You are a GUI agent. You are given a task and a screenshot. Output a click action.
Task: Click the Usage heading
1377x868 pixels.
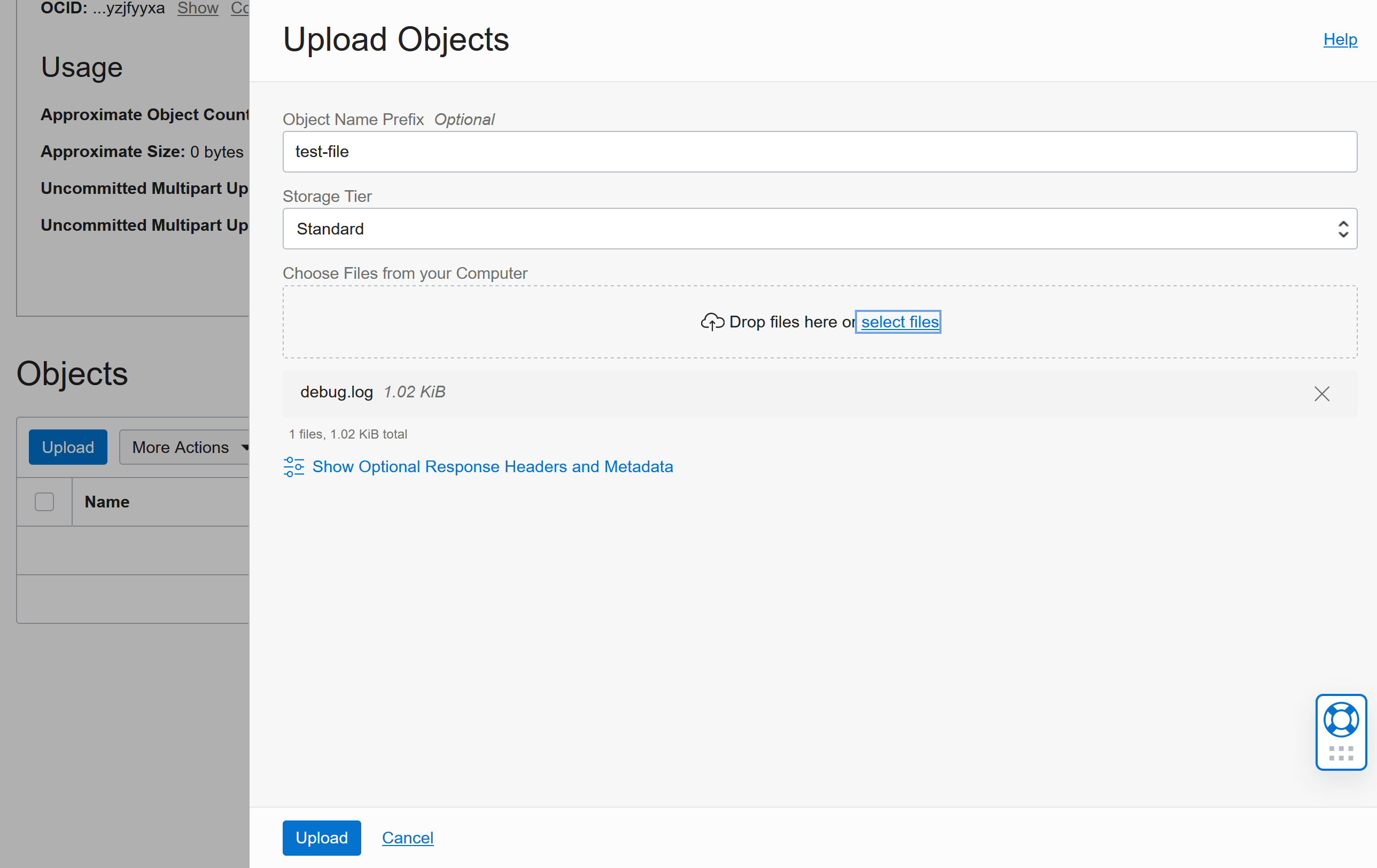(x=82, y=67)
